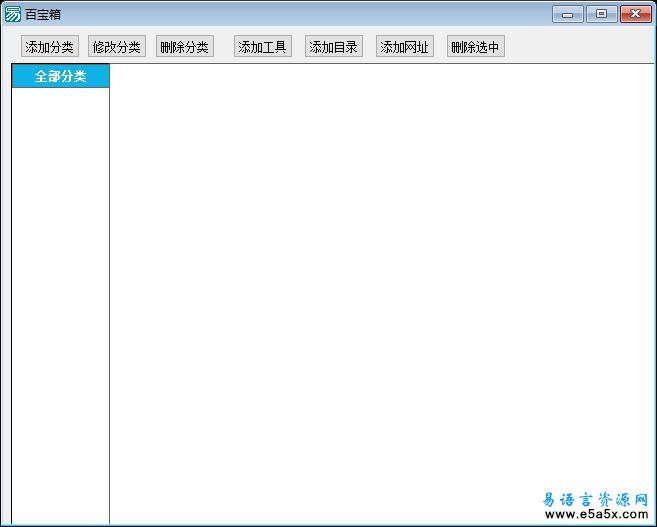Close the 百宝箱 window
The image size is (657, 527).
635,14
